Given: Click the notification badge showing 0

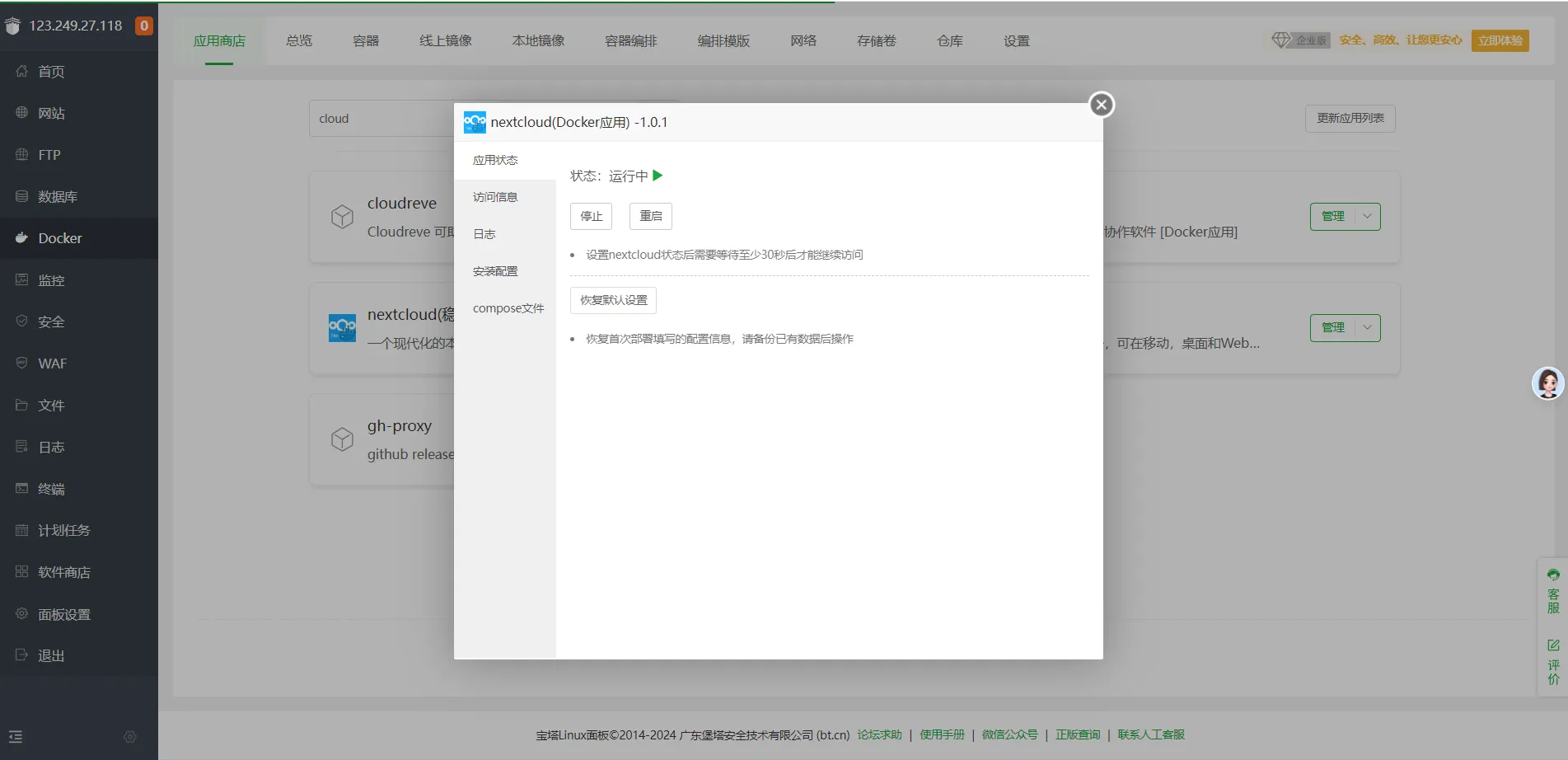Looking at the screenshot, I should tap(144, 26).
